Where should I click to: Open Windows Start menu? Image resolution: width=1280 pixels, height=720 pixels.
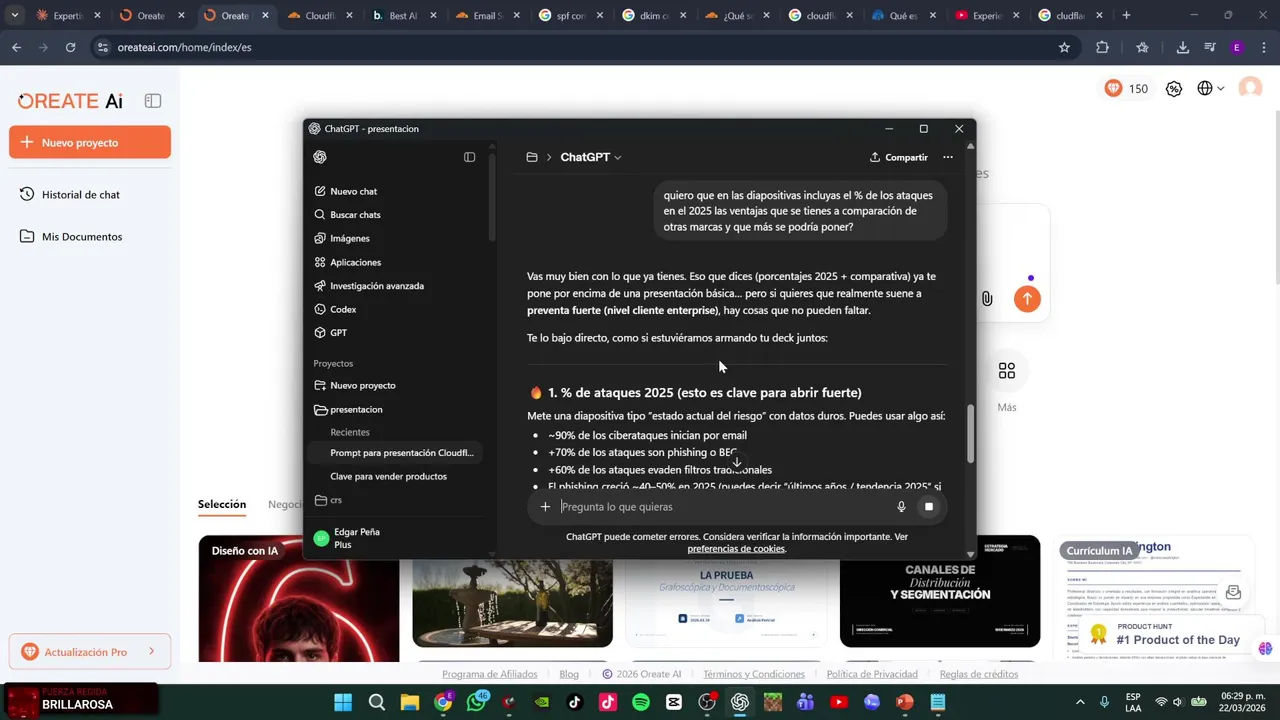coord(343,703)
